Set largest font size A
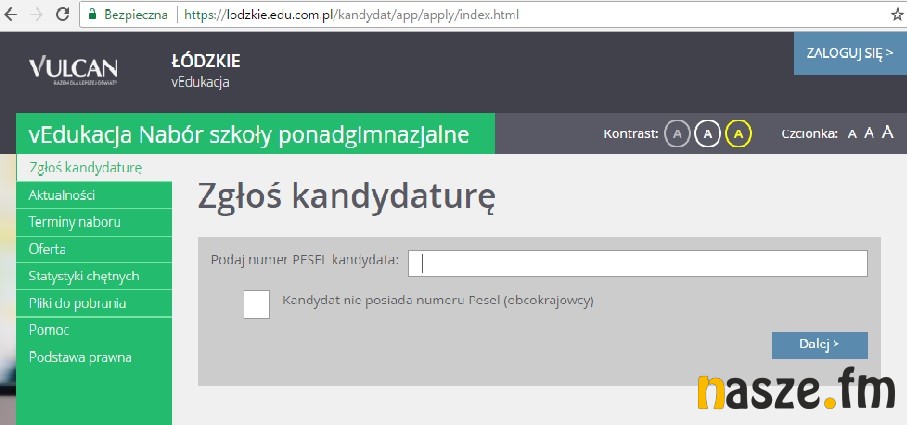The width and height of the screenshot is (907, 425). click(x=887, y=132)
